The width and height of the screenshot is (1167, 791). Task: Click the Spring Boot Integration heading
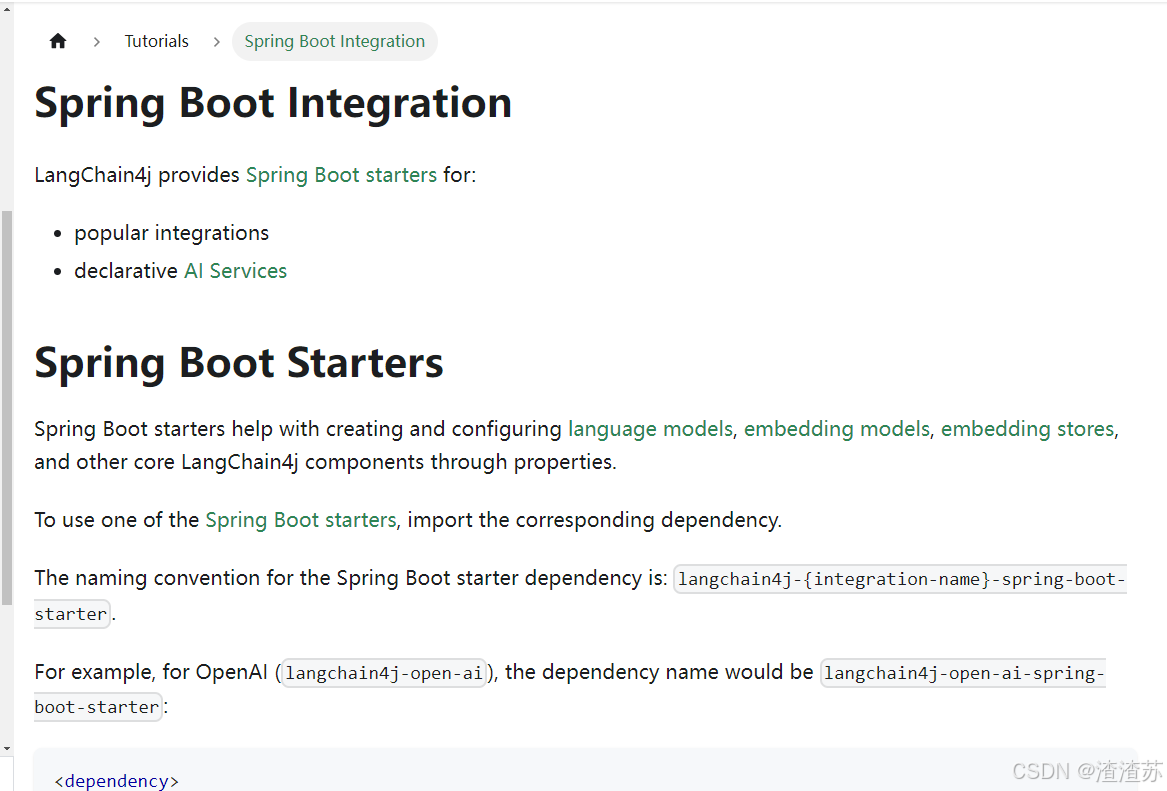tap(273, 103)
